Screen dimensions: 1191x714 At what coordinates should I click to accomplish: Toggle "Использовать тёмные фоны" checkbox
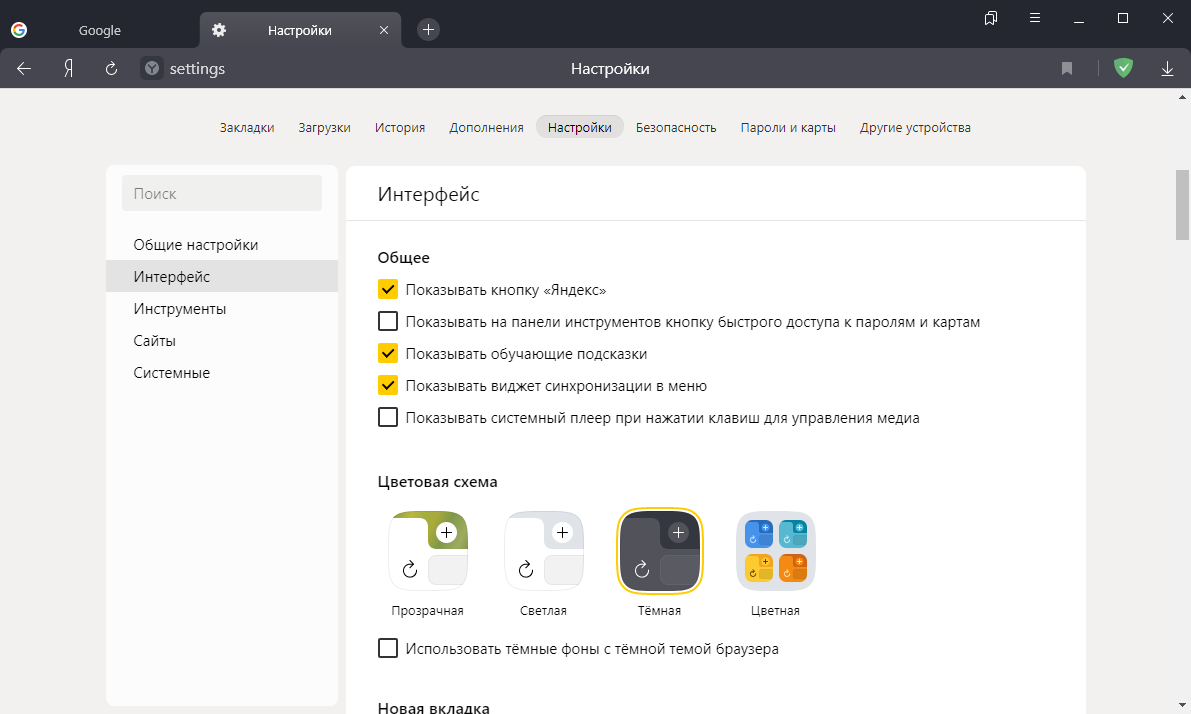tap(388, 649)
